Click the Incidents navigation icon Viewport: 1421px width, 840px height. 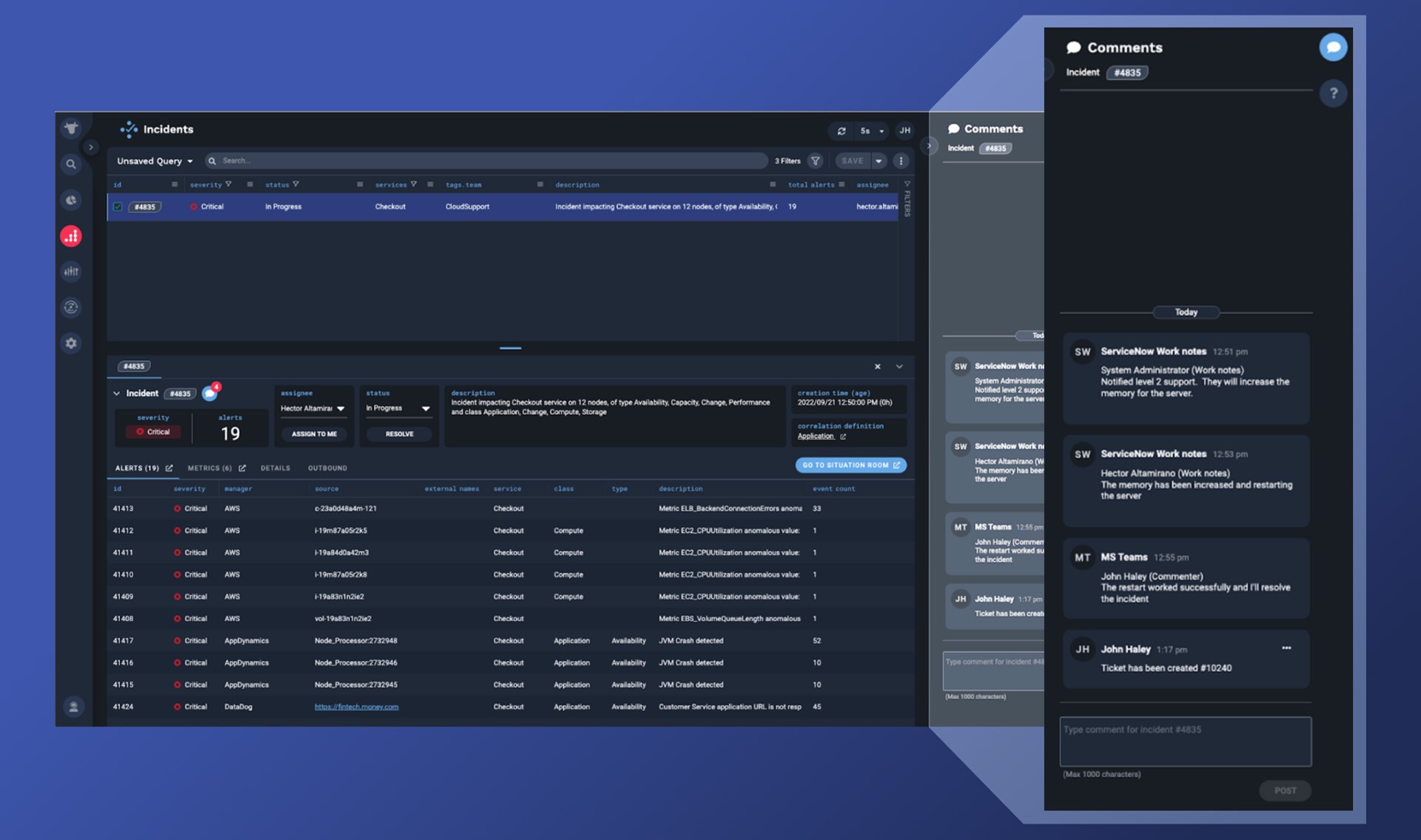click(70, 235)
